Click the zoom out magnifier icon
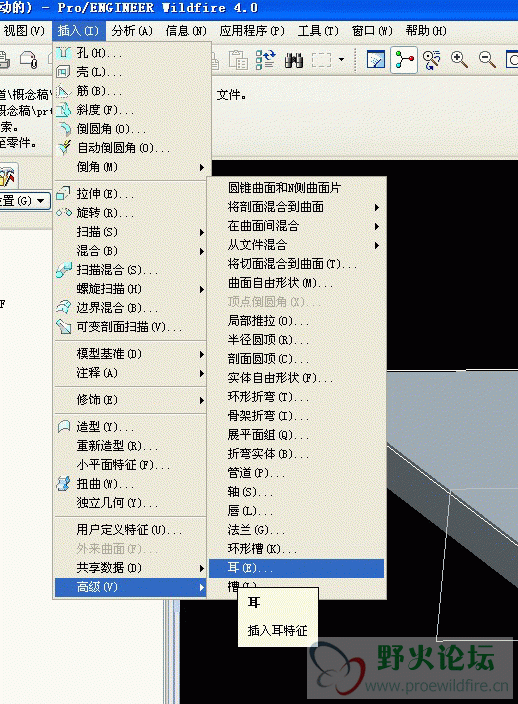The image size is (518, 704). point(487,60)
